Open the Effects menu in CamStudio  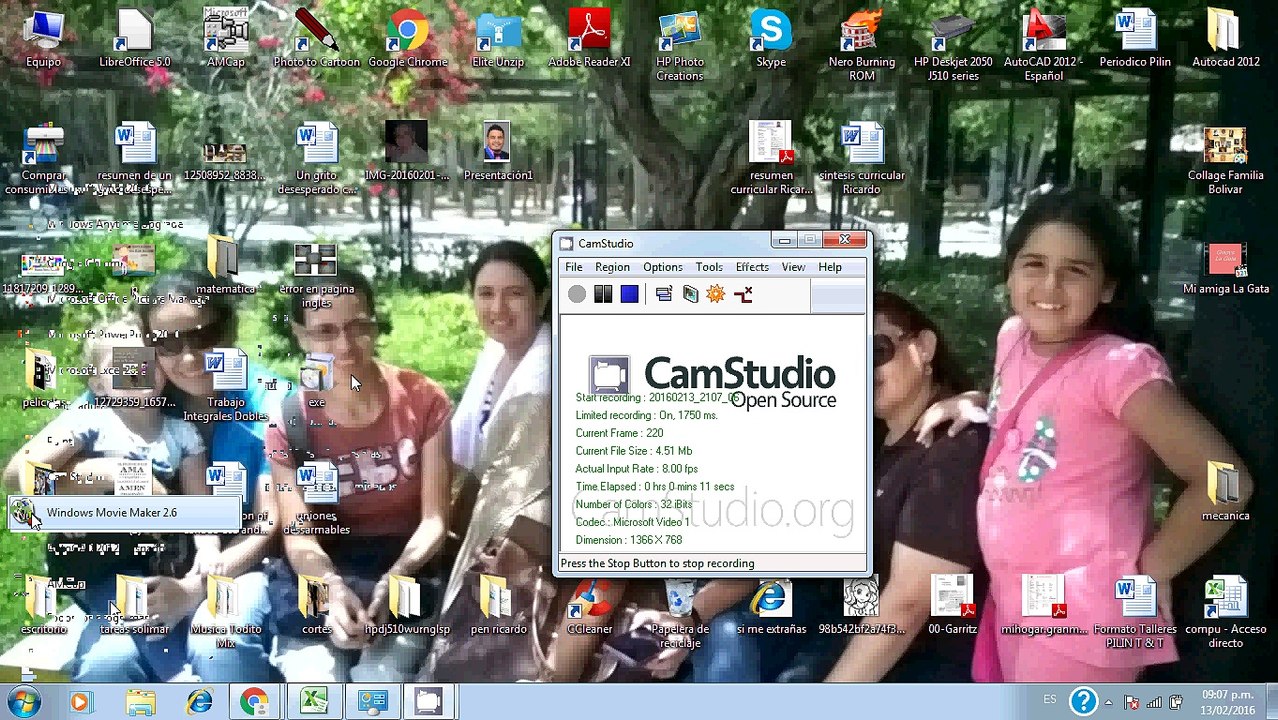pos(752,267)
